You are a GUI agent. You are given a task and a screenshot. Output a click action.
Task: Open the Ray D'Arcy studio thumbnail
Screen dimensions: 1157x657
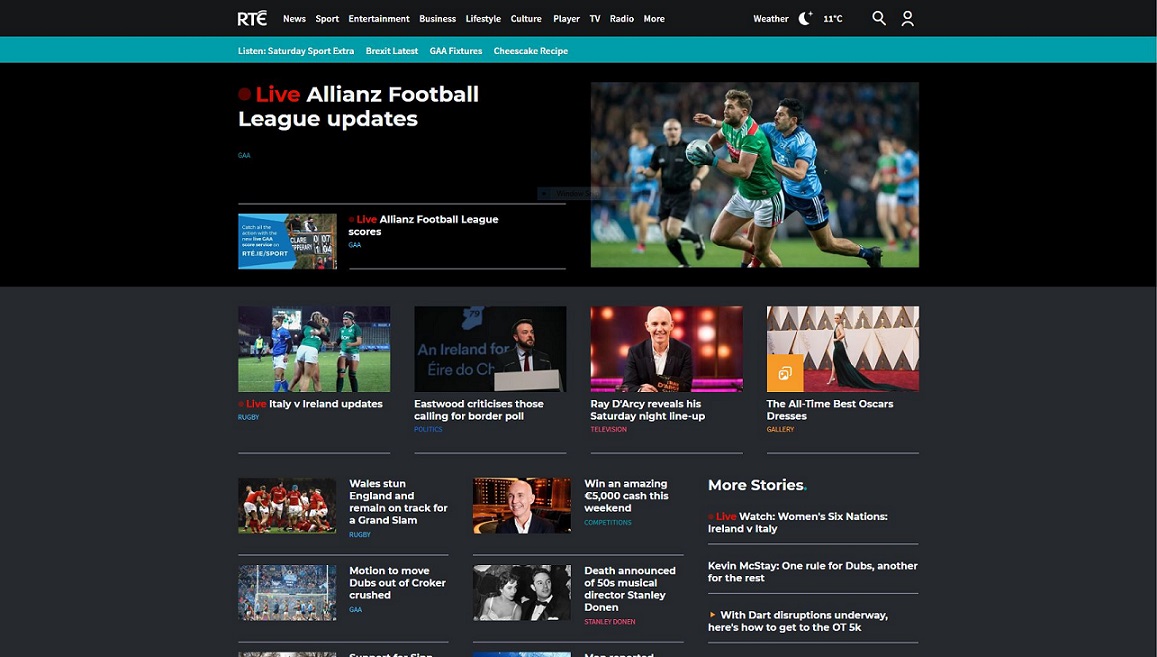(666, 349)
